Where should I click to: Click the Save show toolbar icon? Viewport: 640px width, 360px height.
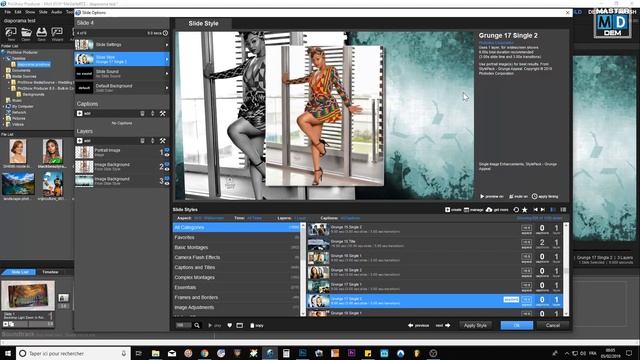click(42, 32)
